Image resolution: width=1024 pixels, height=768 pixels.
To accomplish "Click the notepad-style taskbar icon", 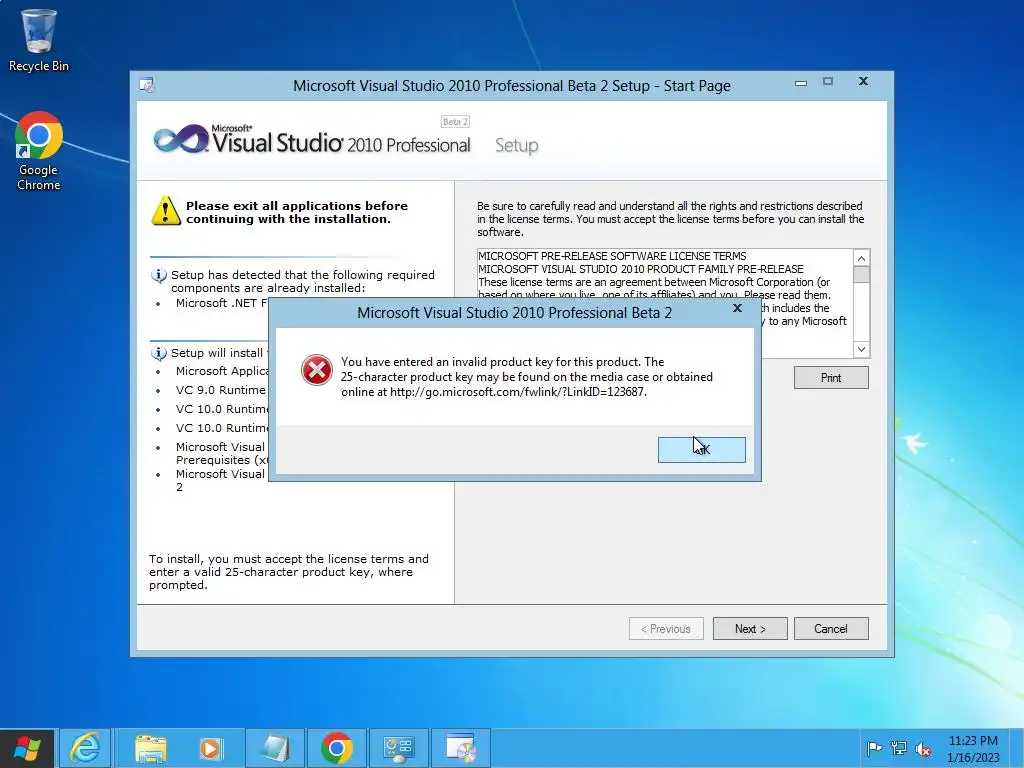I will pyautogui.click(x=274, y=748).
